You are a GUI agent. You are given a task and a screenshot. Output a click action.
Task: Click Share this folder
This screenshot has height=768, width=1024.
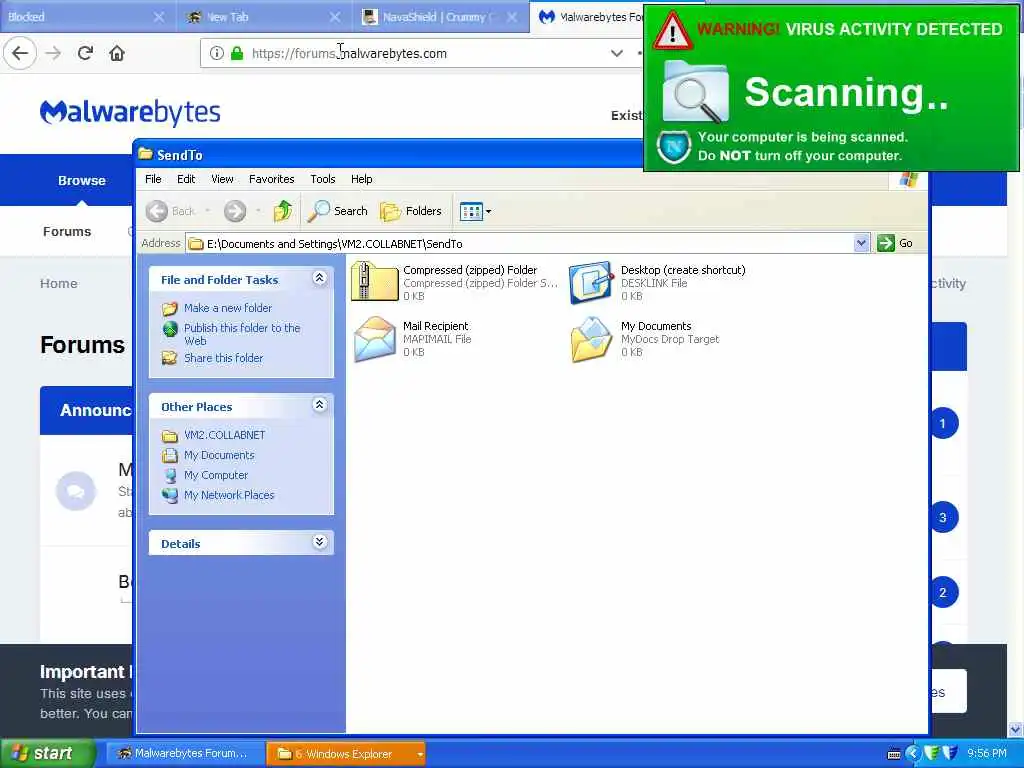point(223,358)
